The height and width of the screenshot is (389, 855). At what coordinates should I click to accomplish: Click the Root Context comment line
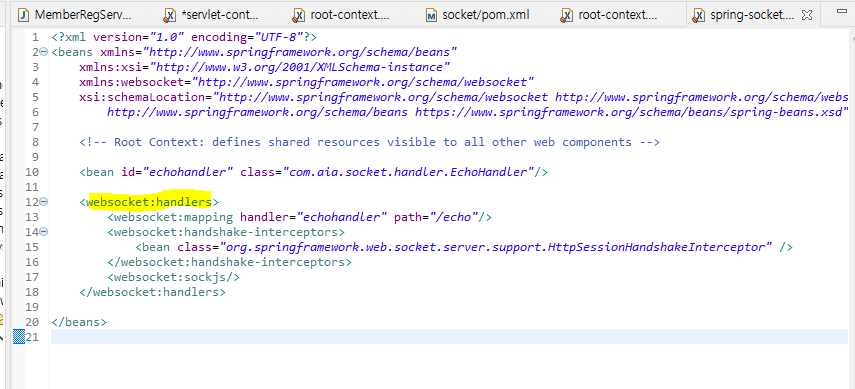pyautogui.click(x=370, y=142)
